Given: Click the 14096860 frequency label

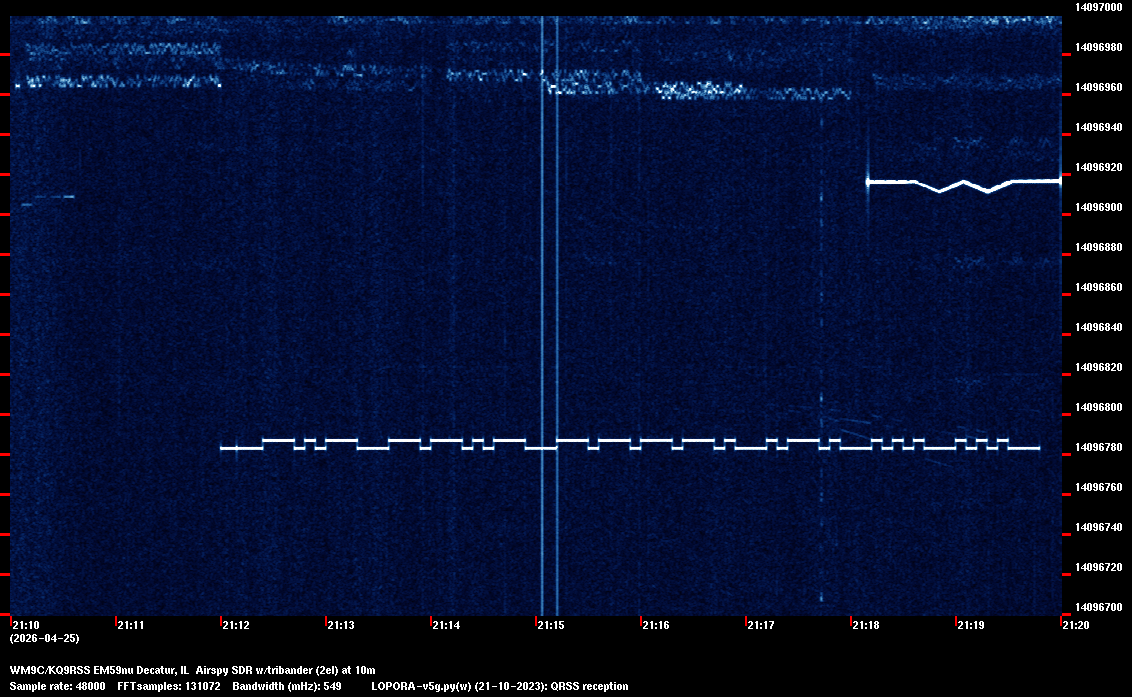Looking at the screenshot, I should (1097, 287).
